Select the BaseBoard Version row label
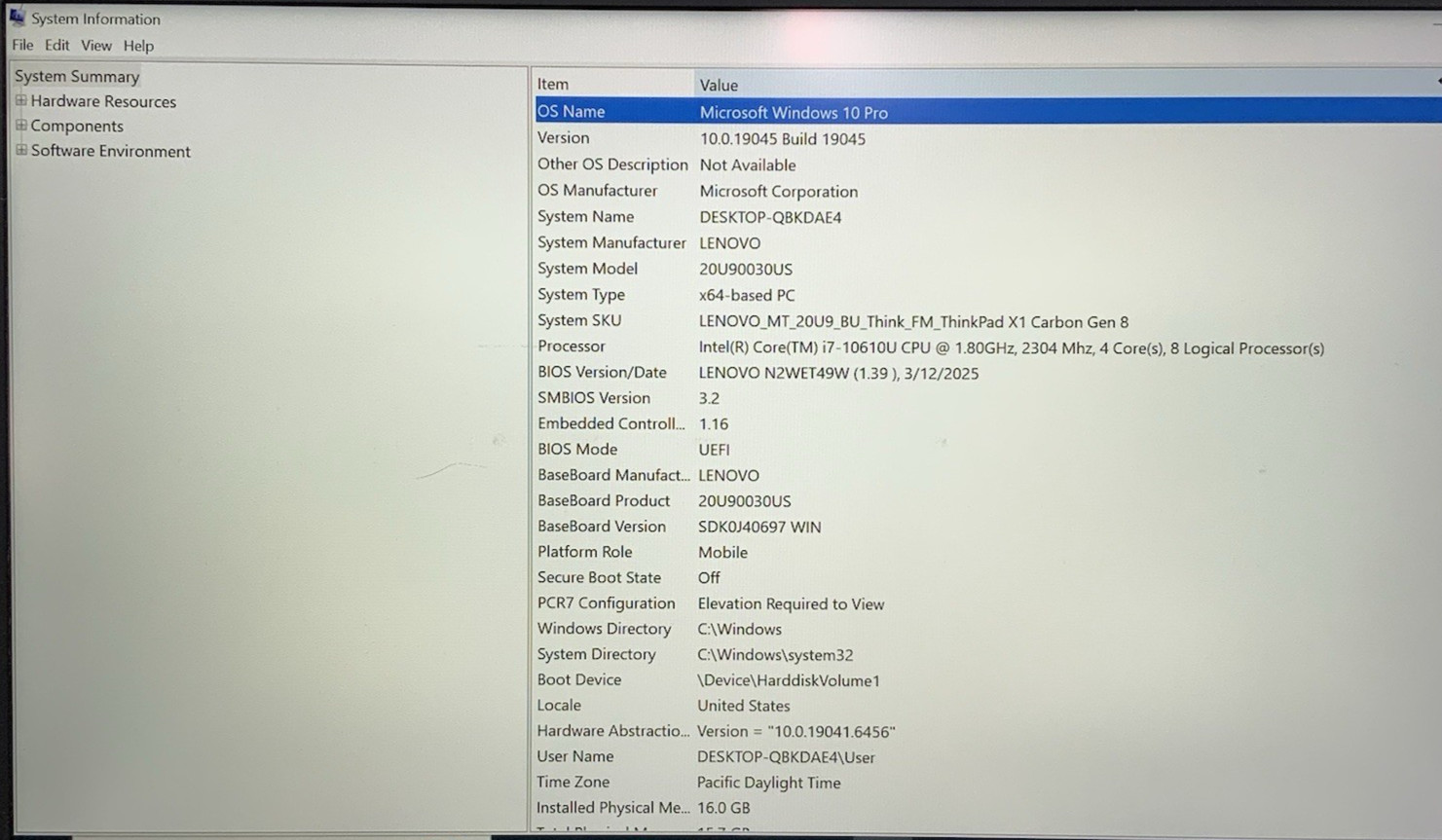The height and width of the screenshot is (840, 1442). pos(602,527)
